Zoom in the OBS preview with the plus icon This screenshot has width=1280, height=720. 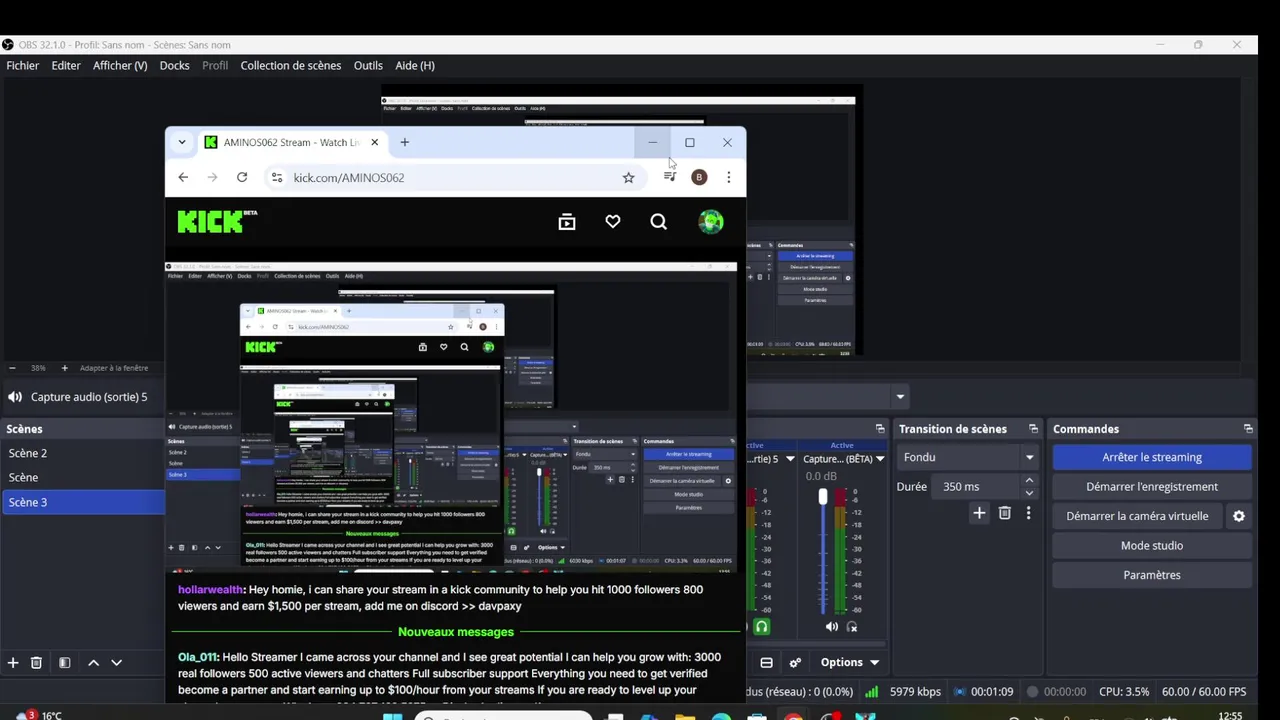pyautogui.click(x=65, y=368)
